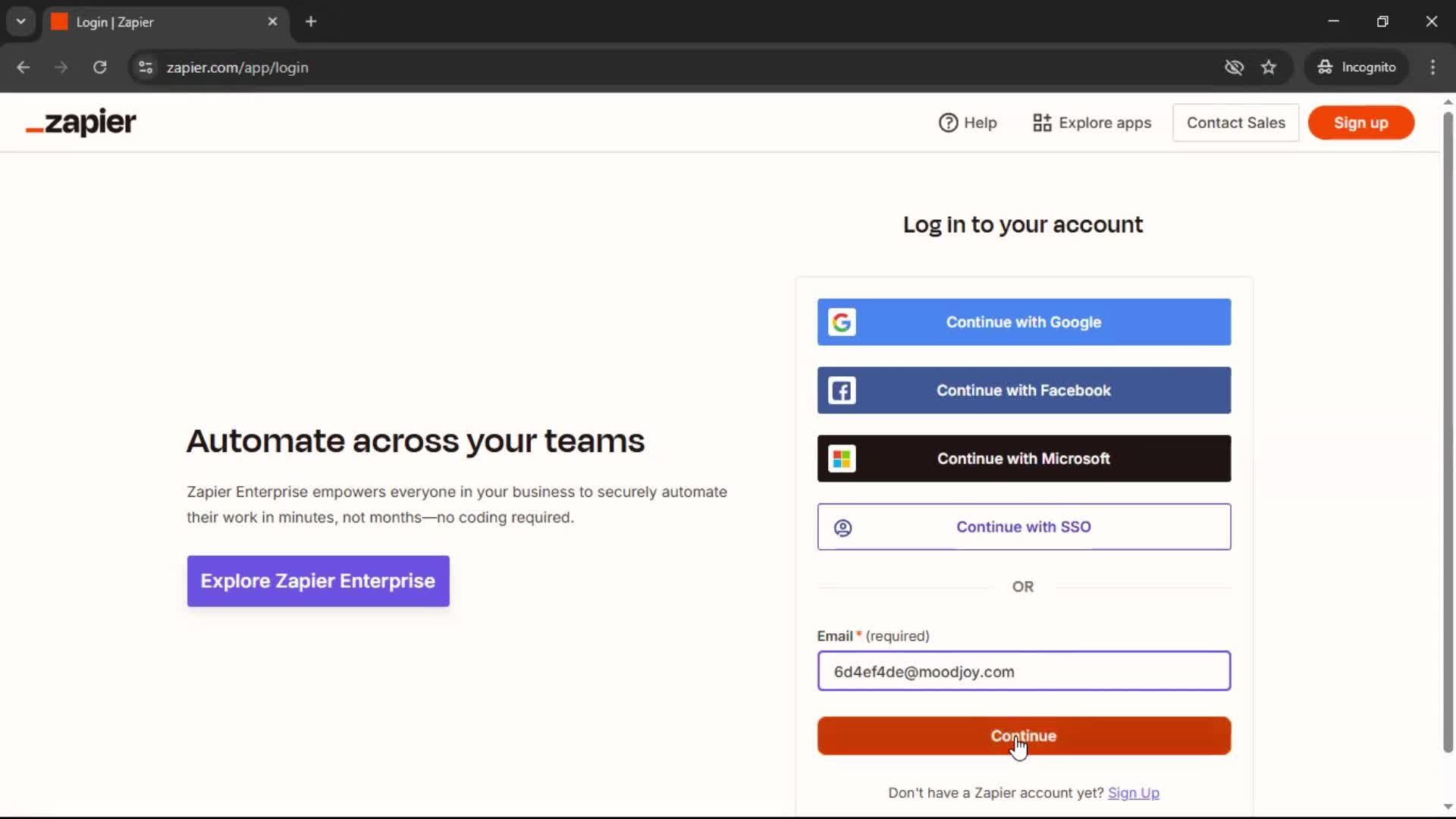Click the 'OR' separator text
The height and width of the screenshot is (819, 1456).
(1023, 587)
